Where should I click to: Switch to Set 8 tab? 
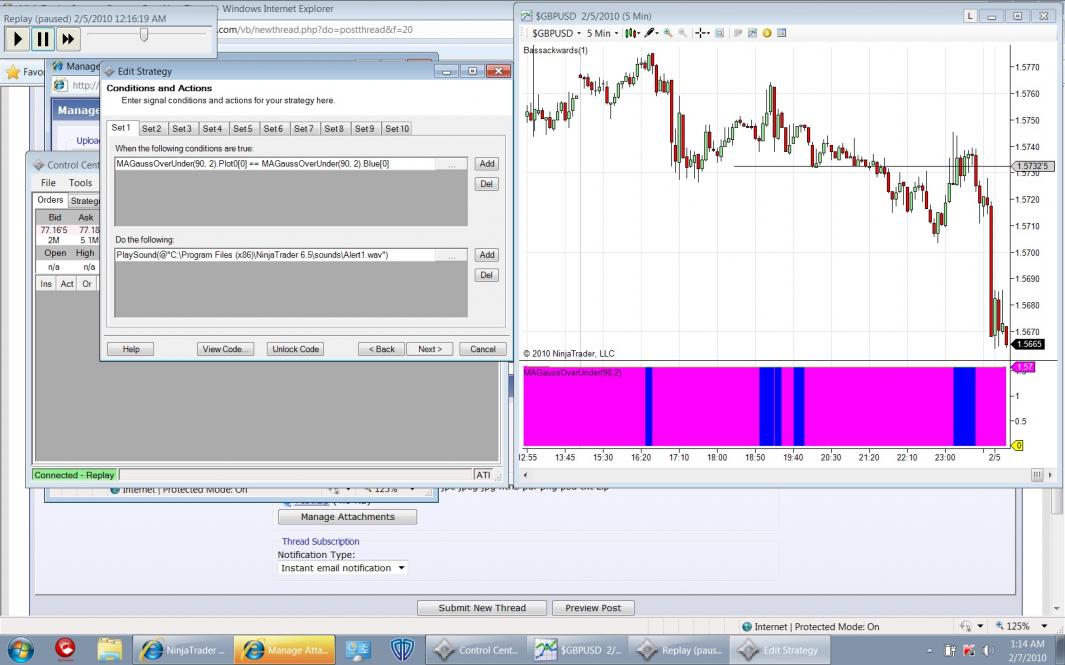pyautogui.click(x=333, y=128)
